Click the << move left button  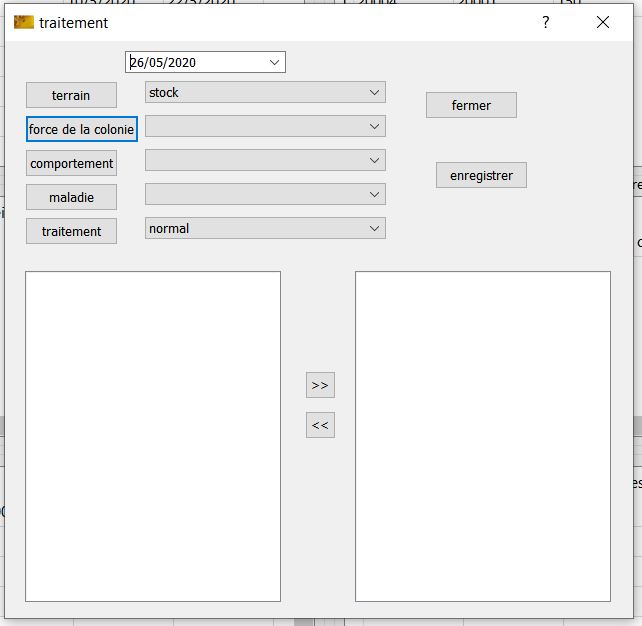[320, 425]
